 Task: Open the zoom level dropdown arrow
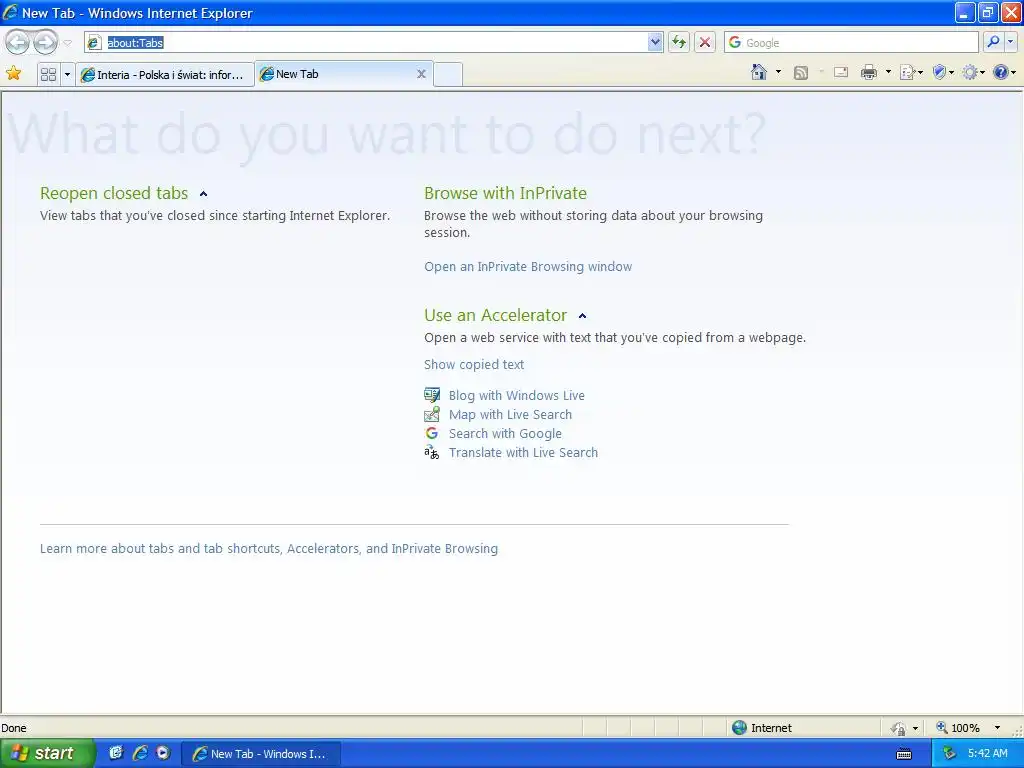(x=997, y=728)
